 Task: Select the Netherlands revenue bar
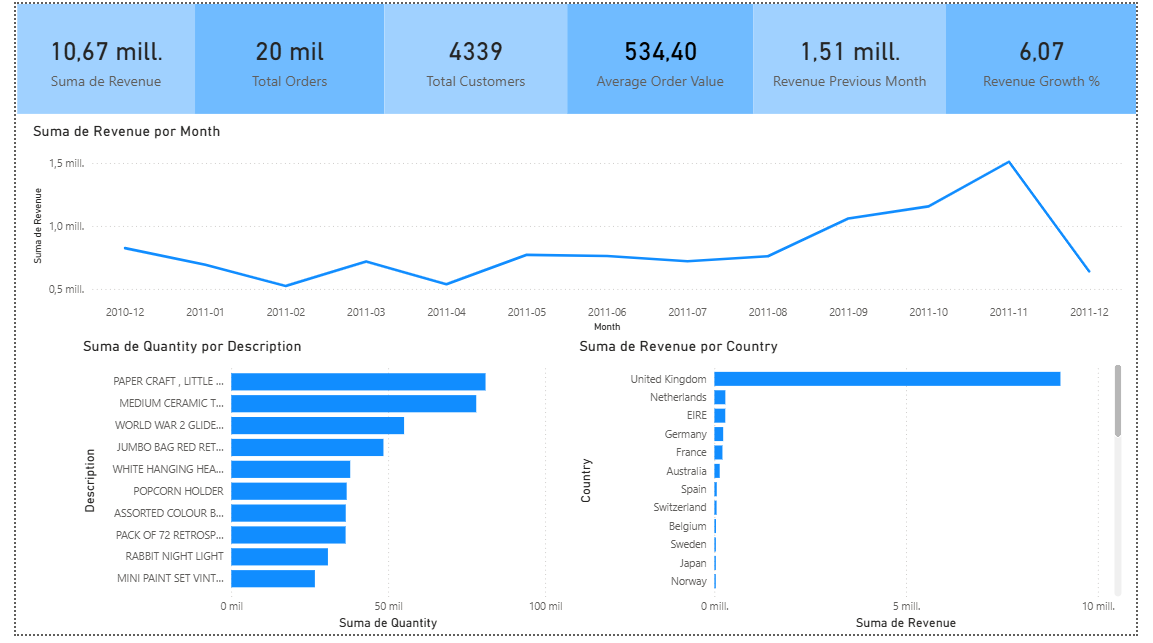[x=720, y=397]
